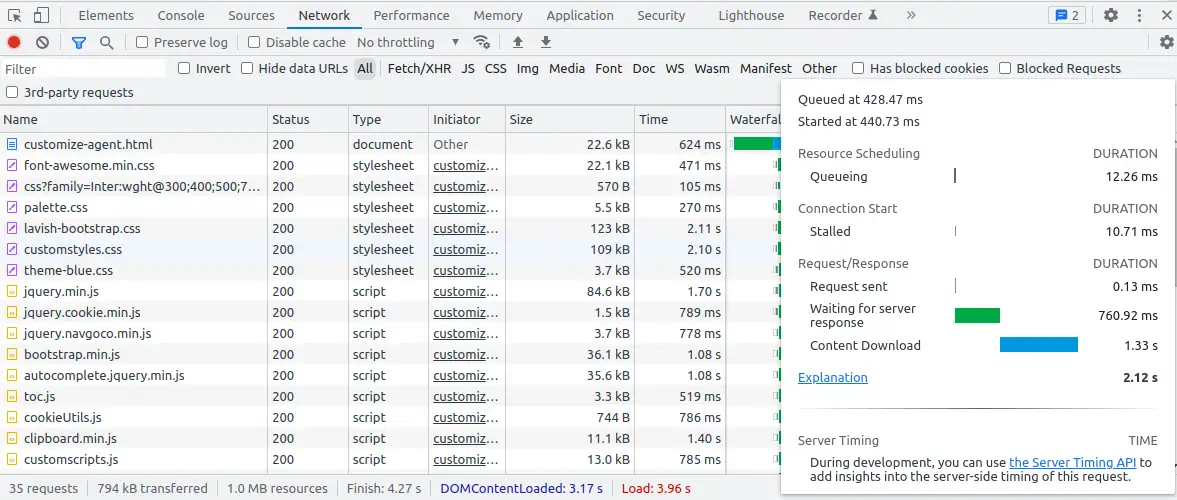Open the Server Timing API link
The image size is (1177, 500).
click(x=1073, y=462)
